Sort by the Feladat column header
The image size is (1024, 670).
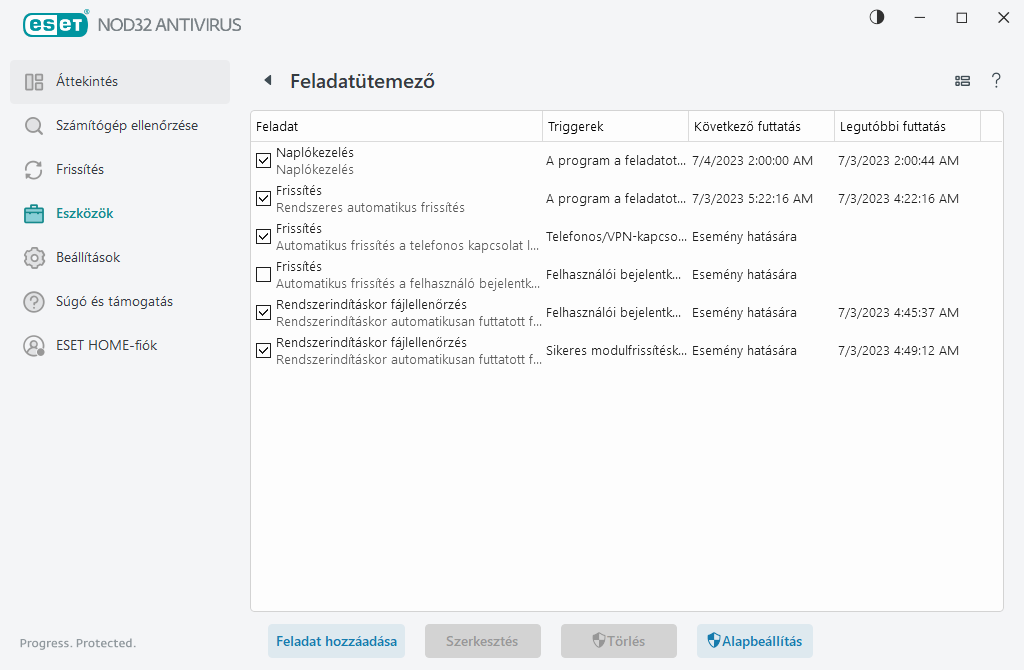pos(396,127)
